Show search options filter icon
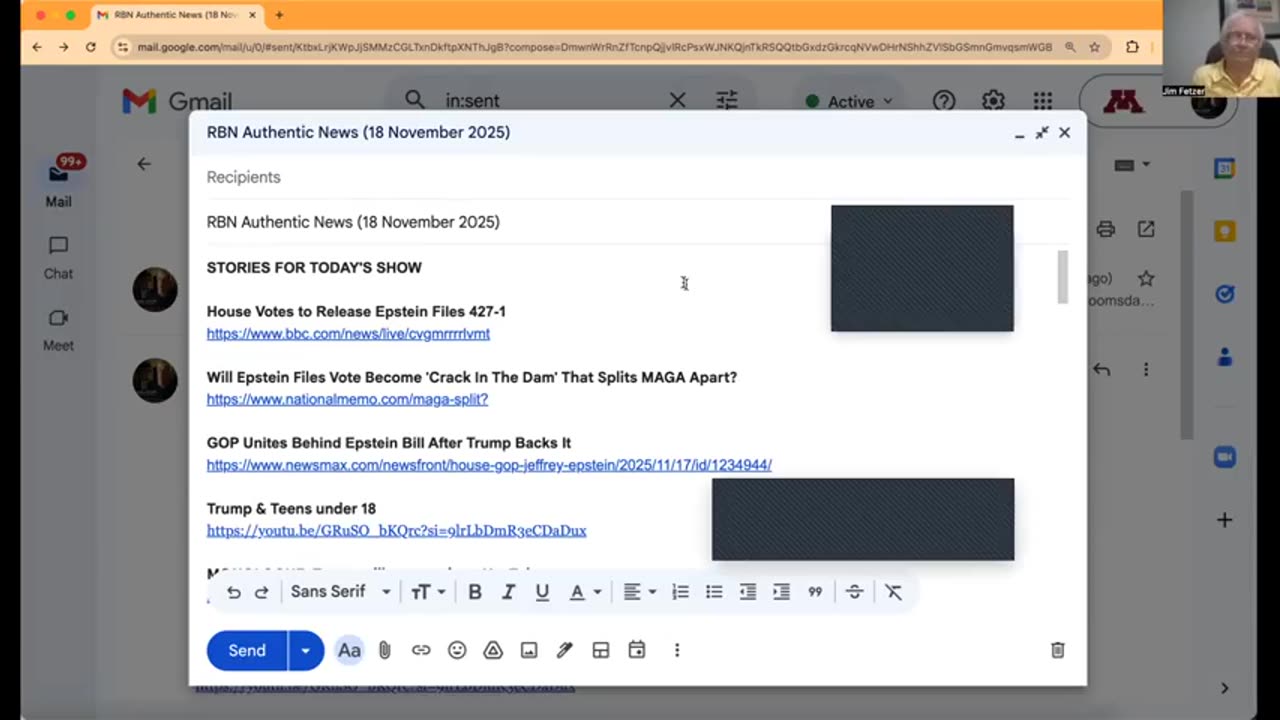Screen dimensions: 1280x720 tap(727, 100)
